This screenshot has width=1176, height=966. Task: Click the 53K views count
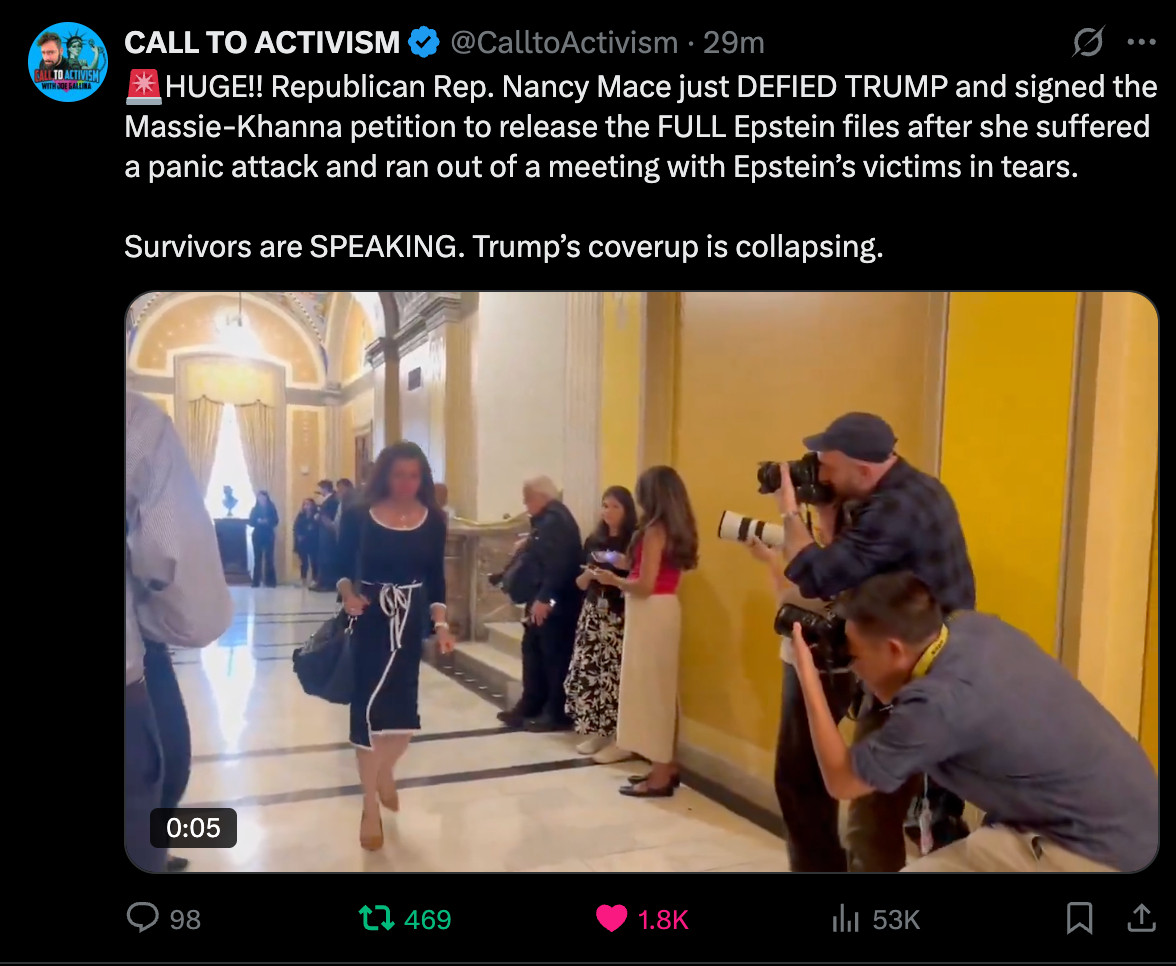click(x=896, y=920)
